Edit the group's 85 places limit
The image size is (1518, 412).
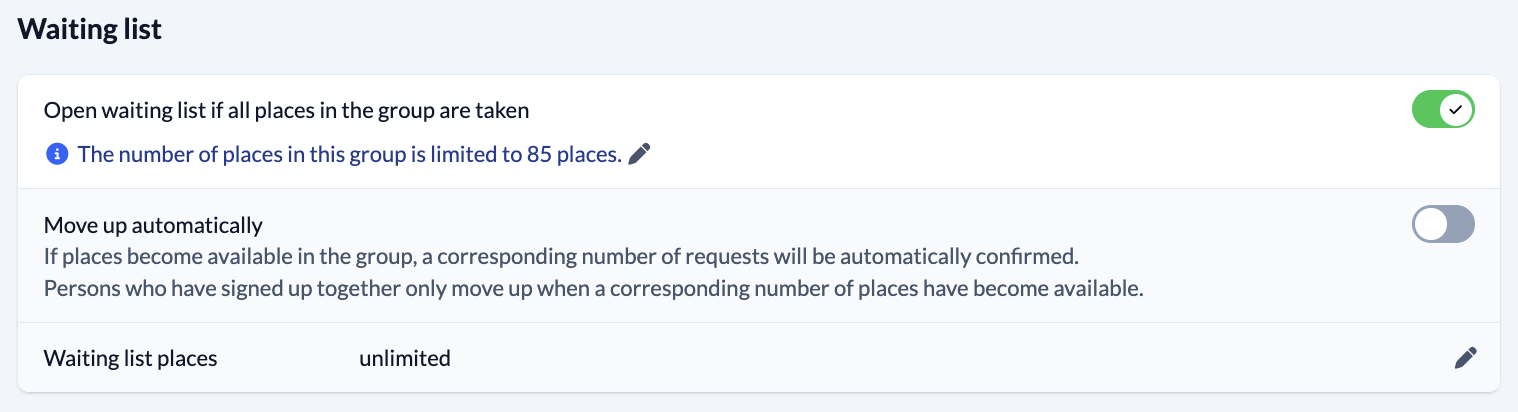click(640, 155)
